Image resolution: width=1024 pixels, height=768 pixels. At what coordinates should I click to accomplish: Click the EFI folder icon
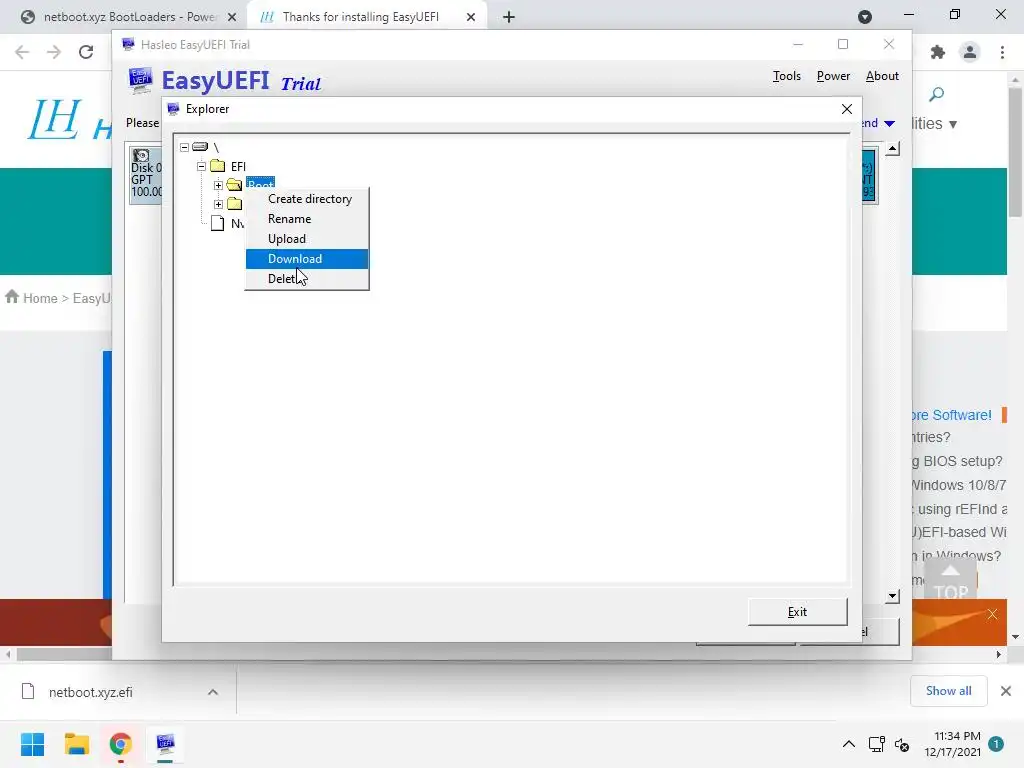coord(217,167)
